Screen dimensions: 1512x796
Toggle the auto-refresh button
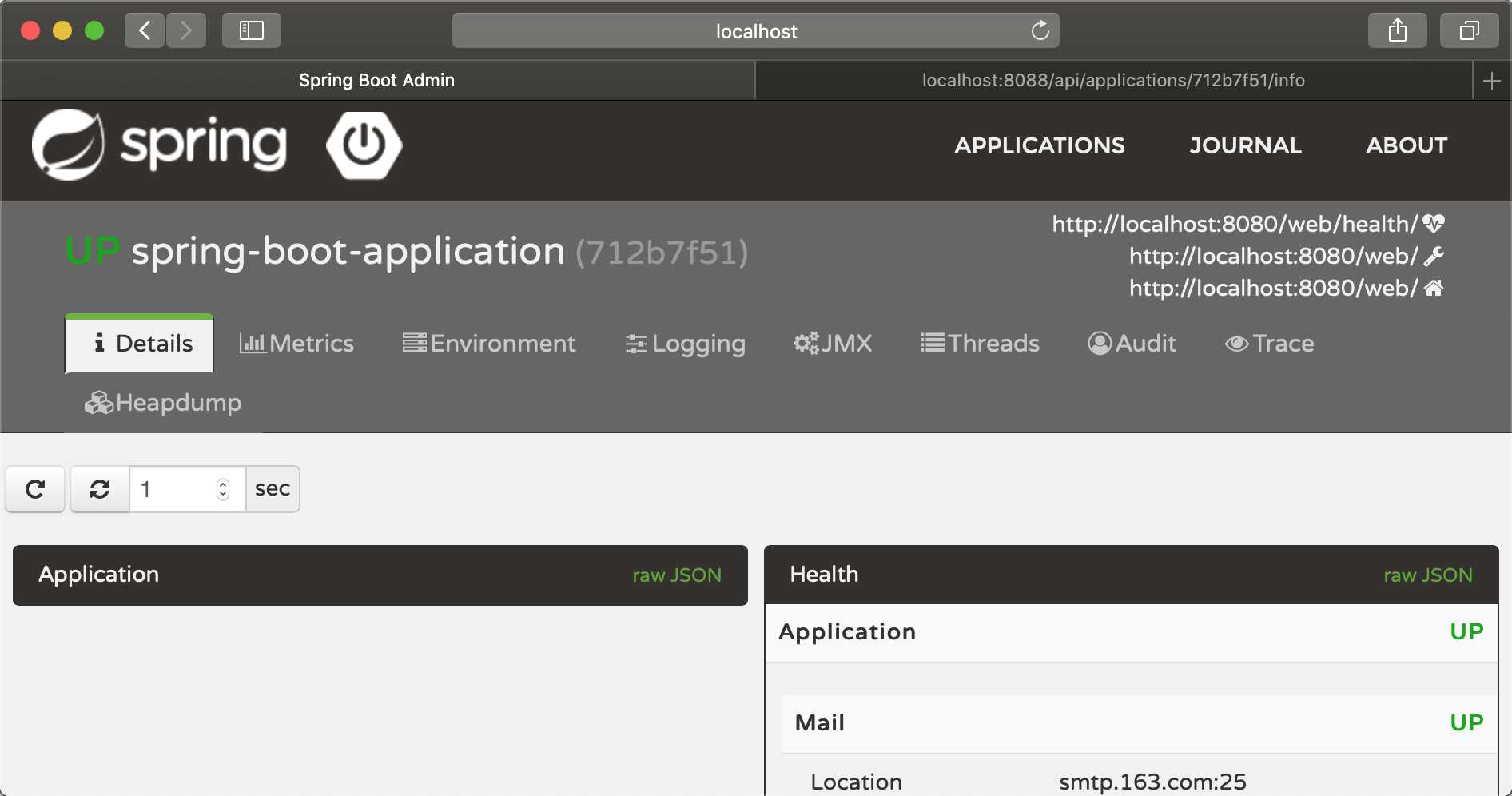(100, 489)
